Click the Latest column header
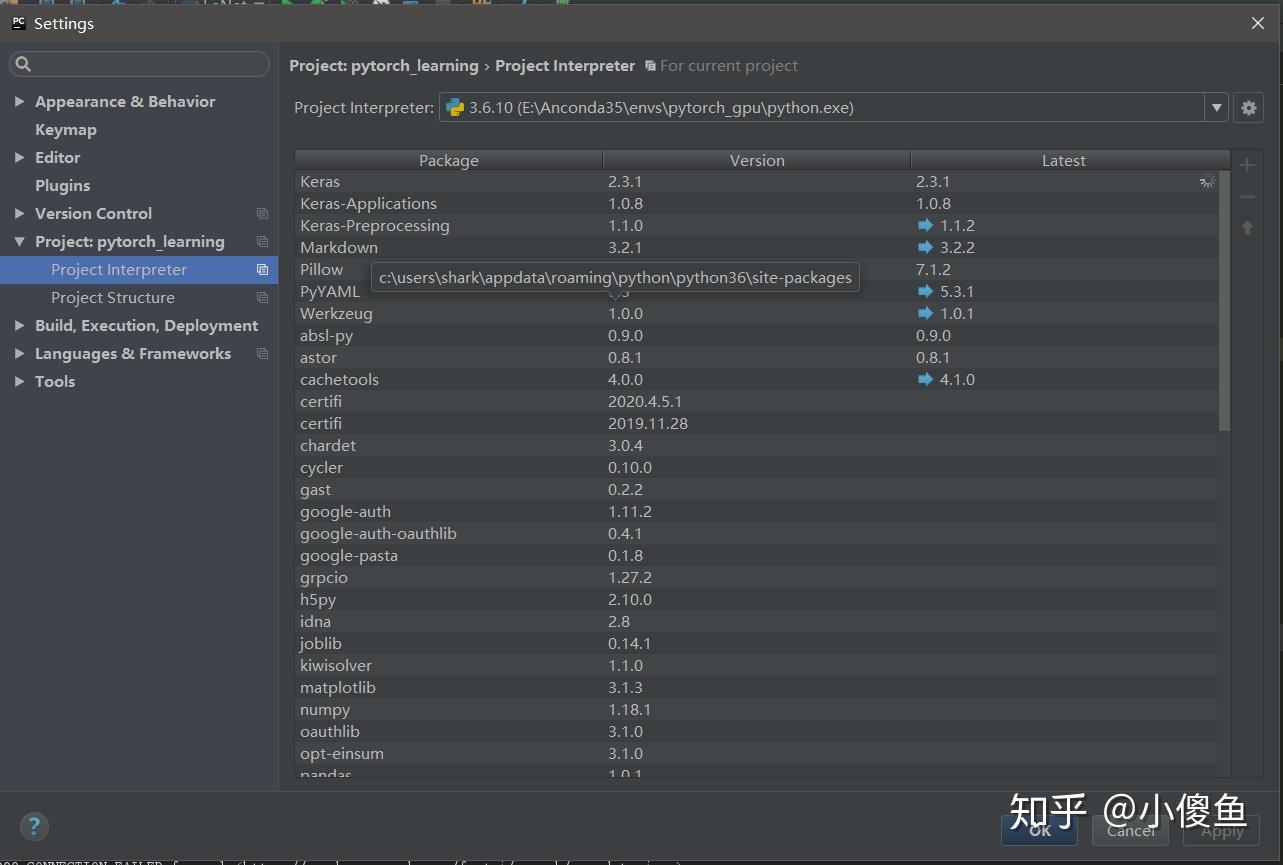Image resolution: width=1283 pixels, height=865 pixels. (x=1064, y=160)
